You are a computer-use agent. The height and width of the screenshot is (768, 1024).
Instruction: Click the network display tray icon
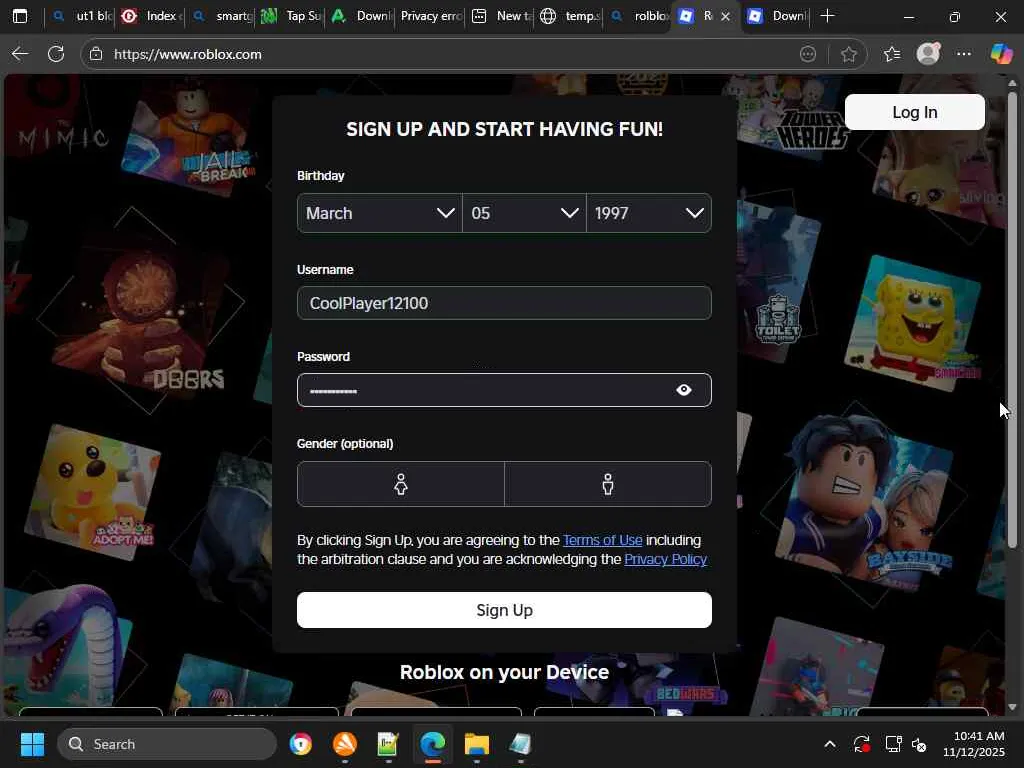coord(893,744)
